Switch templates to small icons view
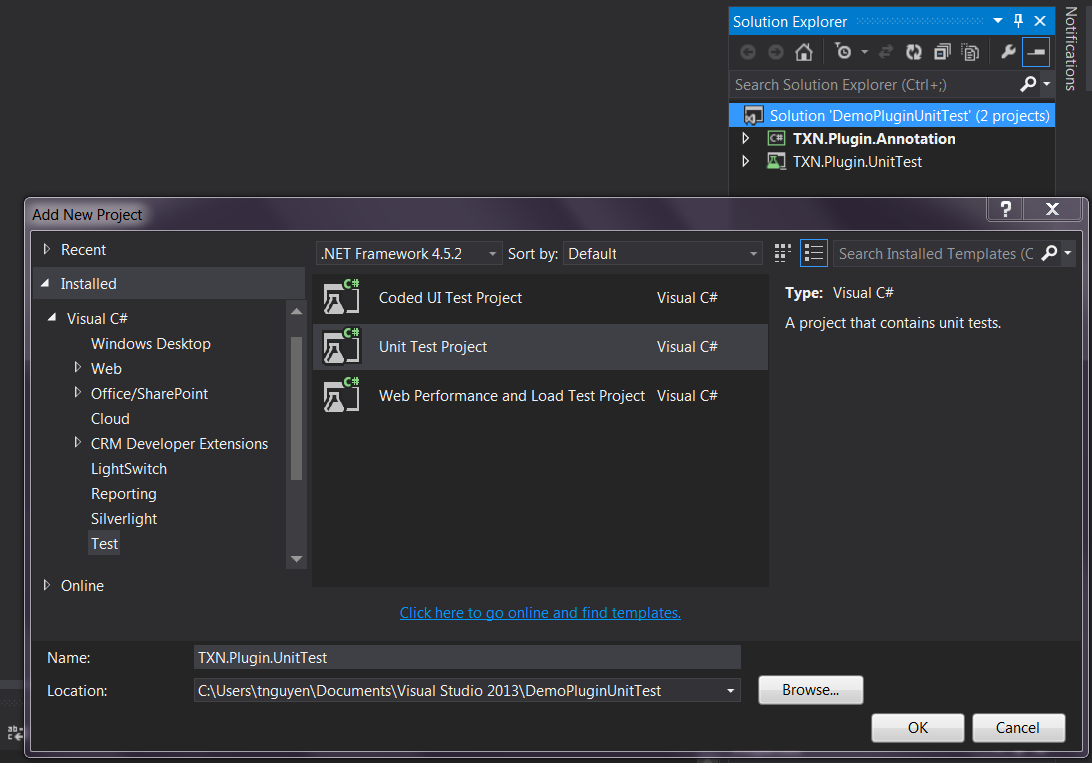This screenshot has width=1092, height=763. click(x=783, y=253)
